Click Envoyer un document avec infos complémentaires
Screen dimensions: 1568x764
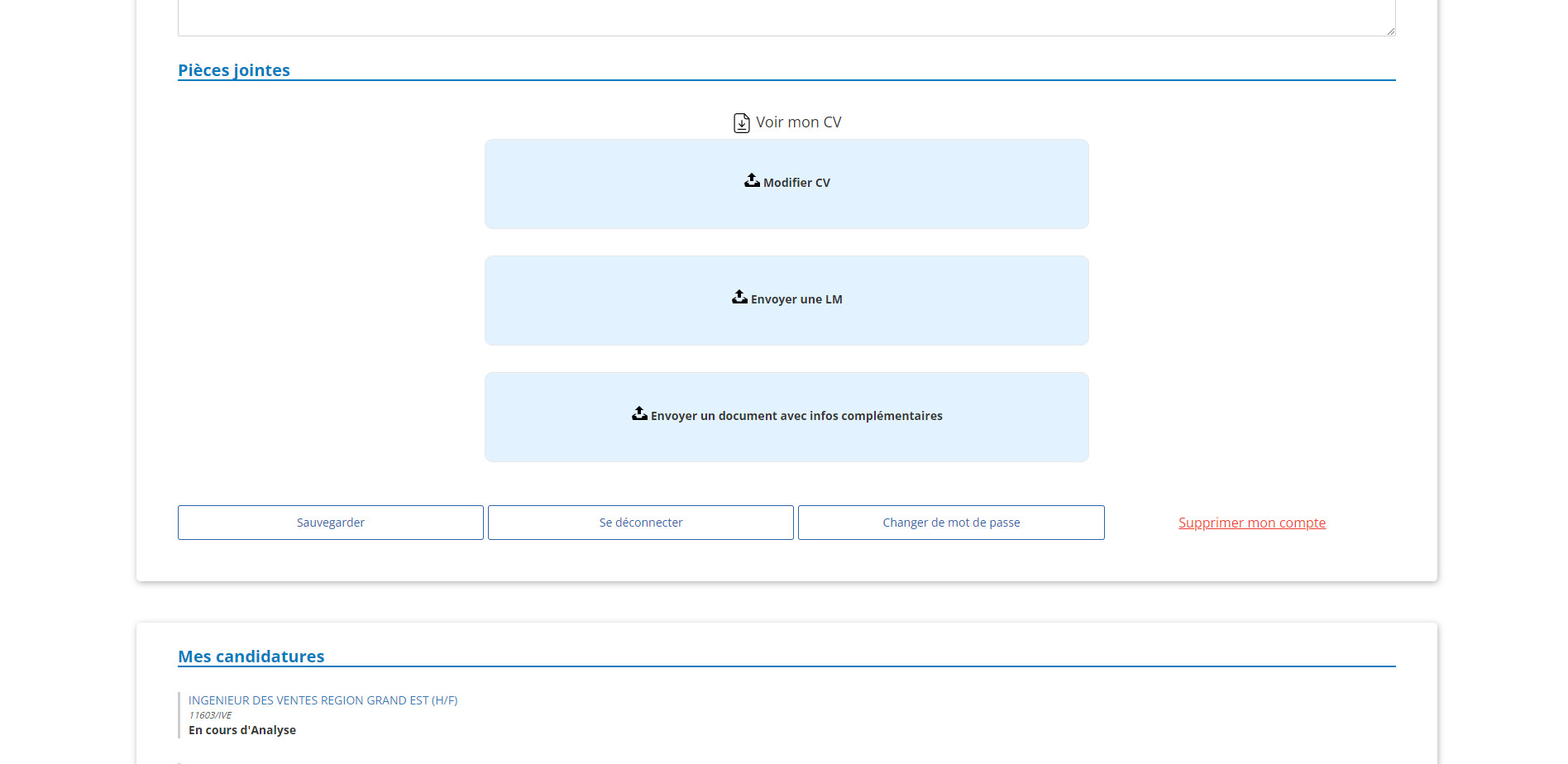tap(796, 416)
